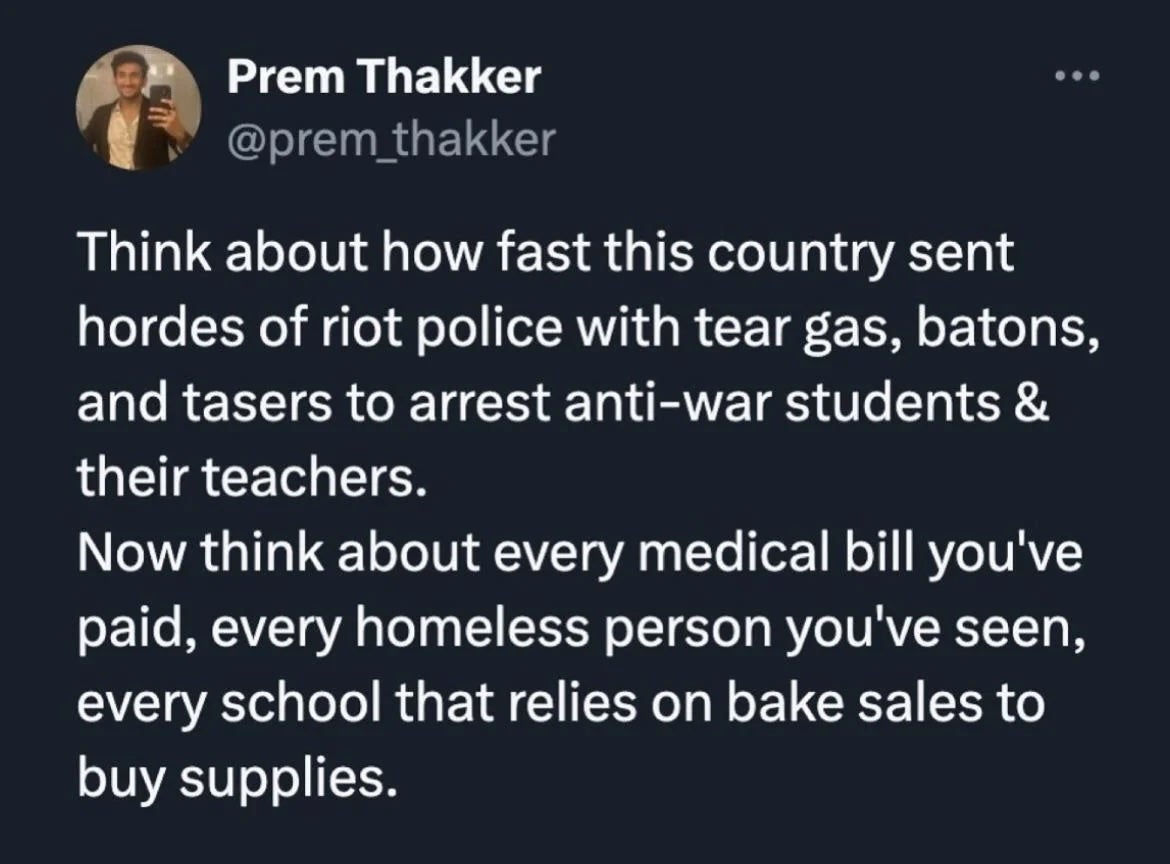The image size is (1170, 864).
Task: Open the @prem_thakker handle
Action: 388,139
